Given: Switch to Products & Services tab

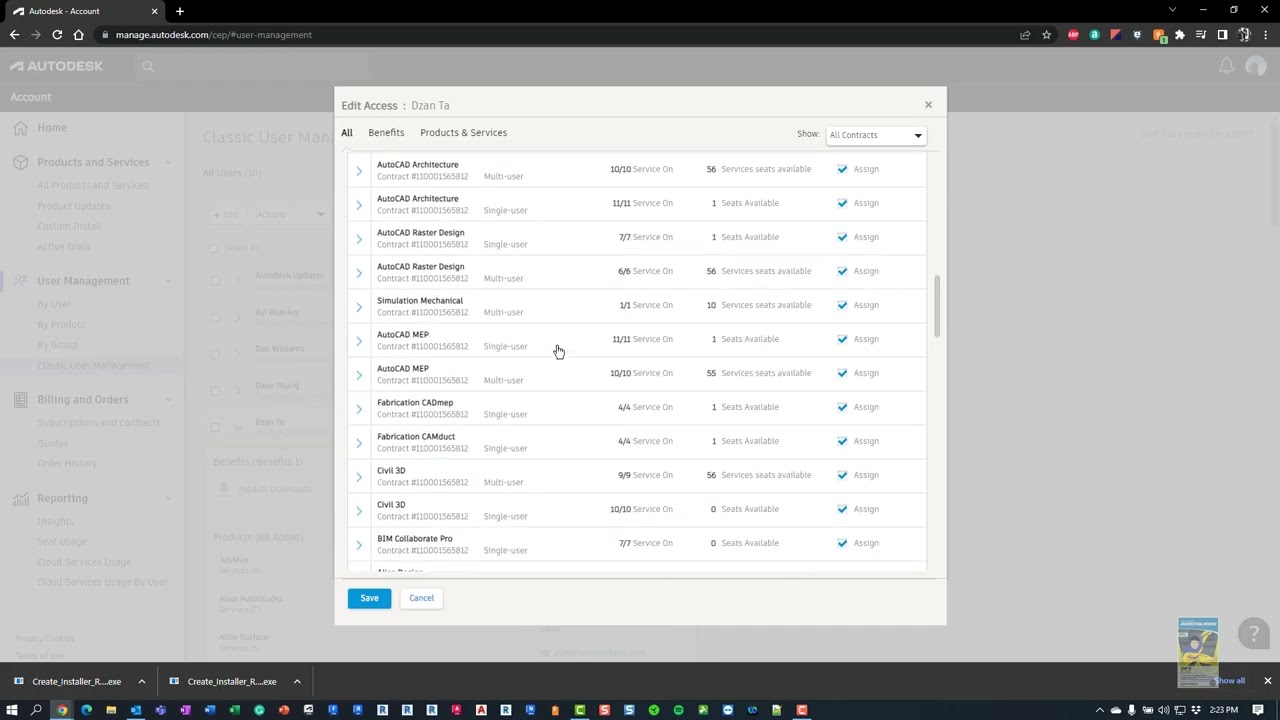Looking at the screenshot, I should [x=463, y=133].
